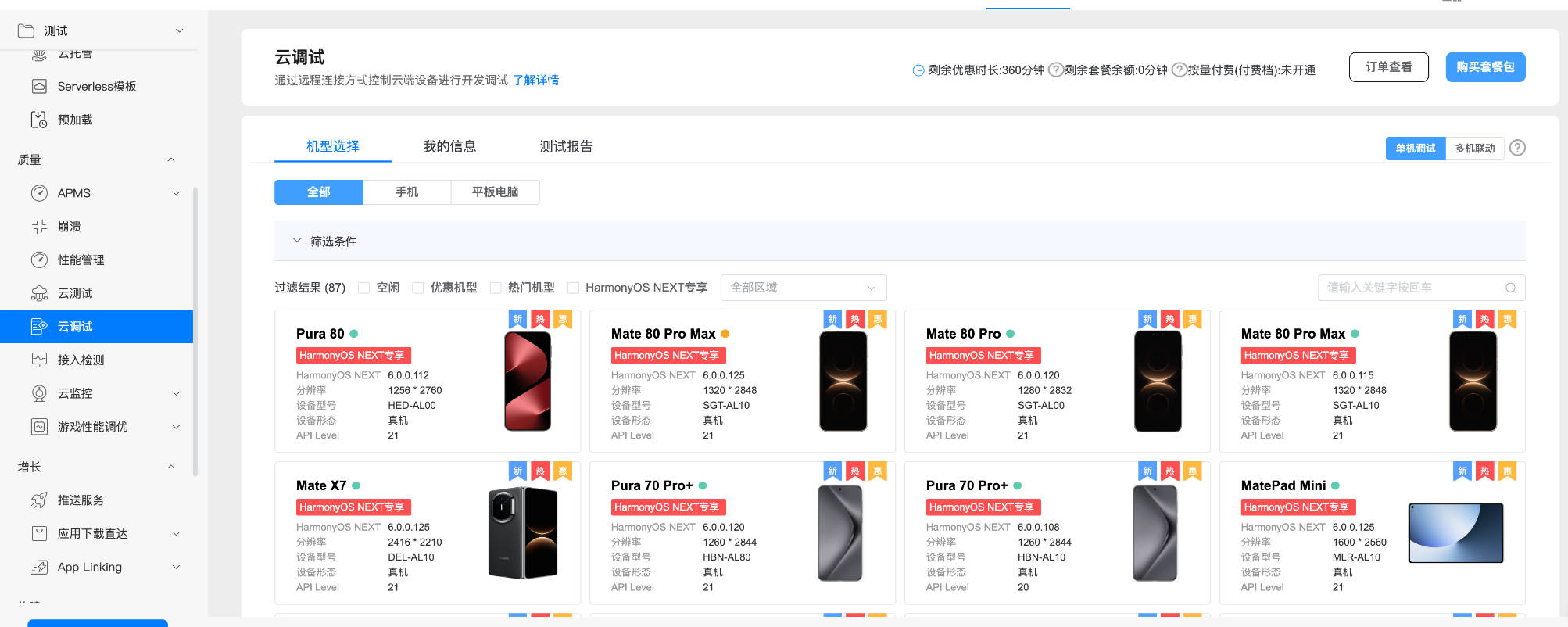The width and height of the screenshot is (1568, 627).
Task: Click the 订单查看 button
Action: [x=1389, y=67]
